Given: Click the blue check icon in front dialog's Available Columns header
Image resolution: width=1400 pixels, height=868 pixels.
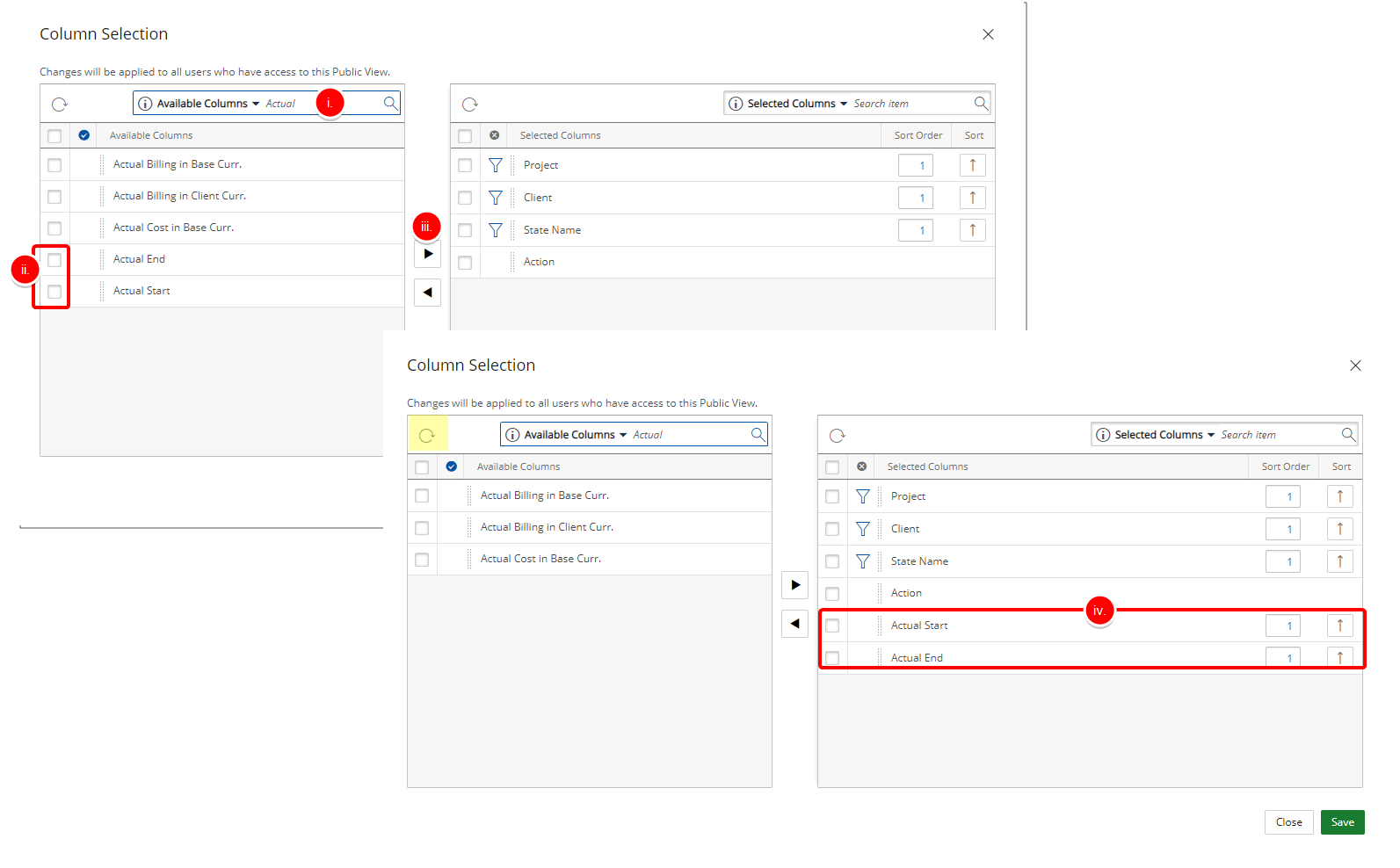Looking at the screenshot, I should click(451, 467).
